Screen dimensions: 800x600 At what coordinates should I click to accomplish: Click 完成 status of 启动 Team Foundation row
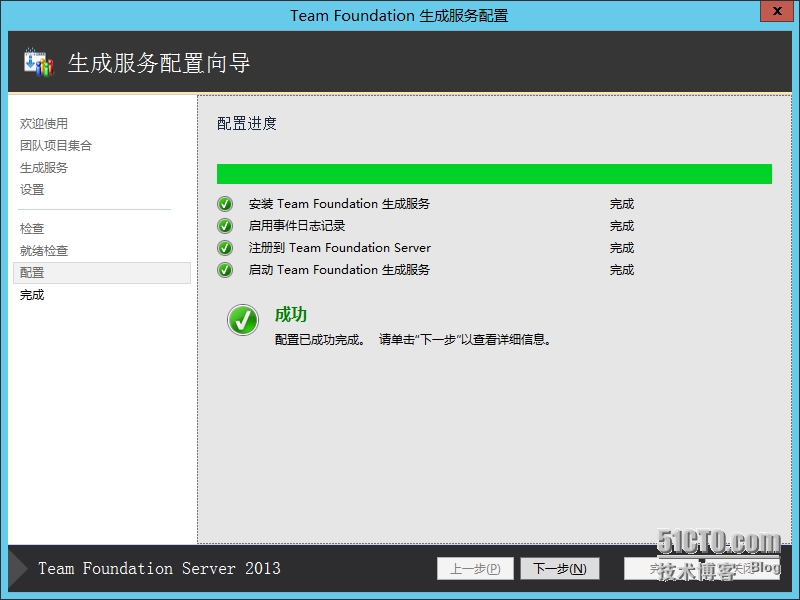pyautogui.click(x=622, y=270)
